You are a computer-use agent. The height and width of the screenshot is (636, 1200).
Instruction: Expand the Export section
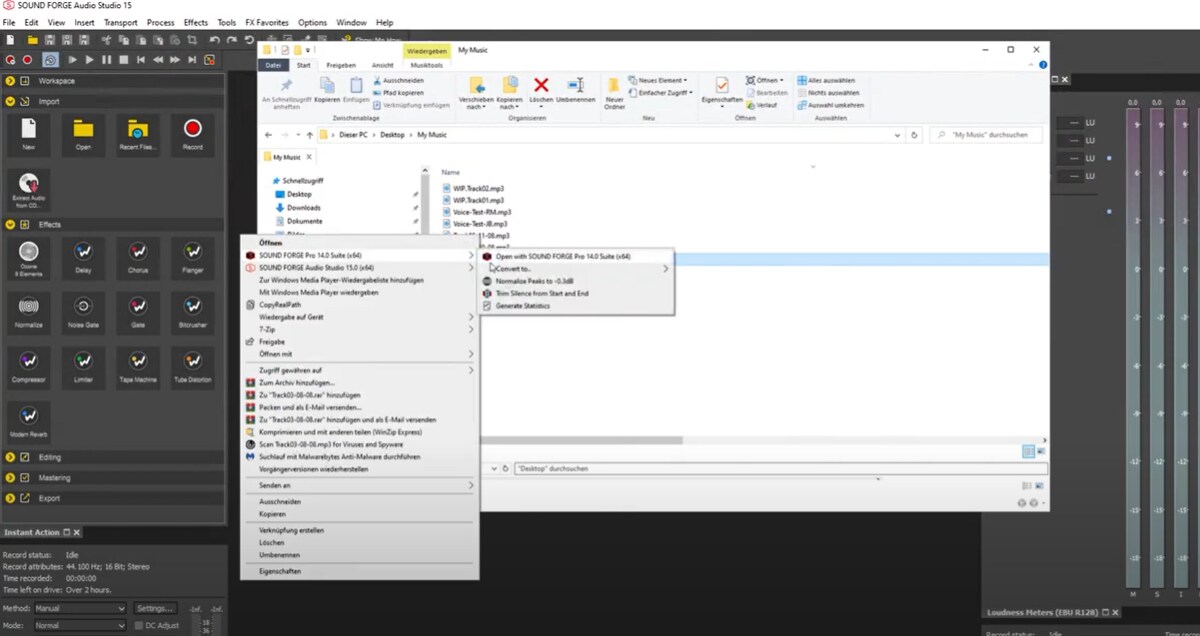tap(10, 498)
